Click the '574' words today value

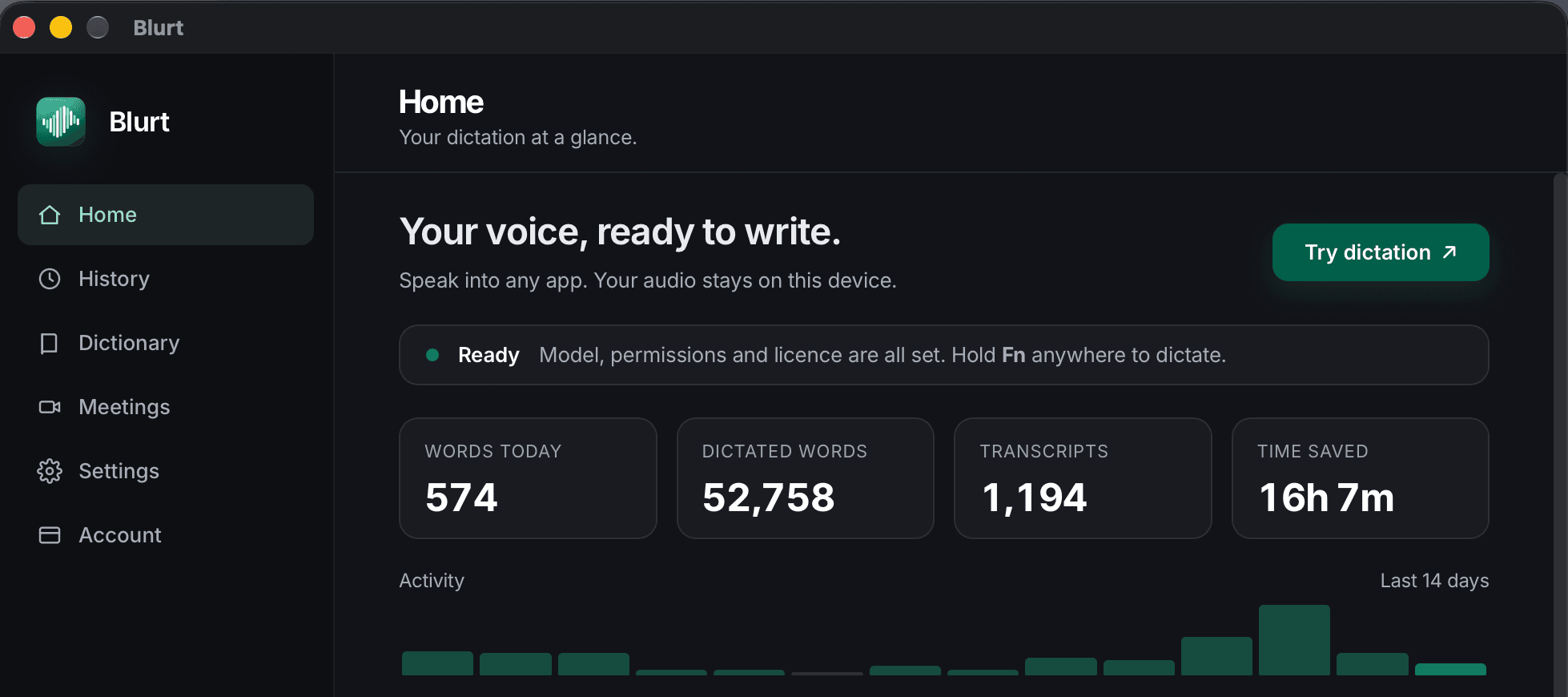click(461, 498)
